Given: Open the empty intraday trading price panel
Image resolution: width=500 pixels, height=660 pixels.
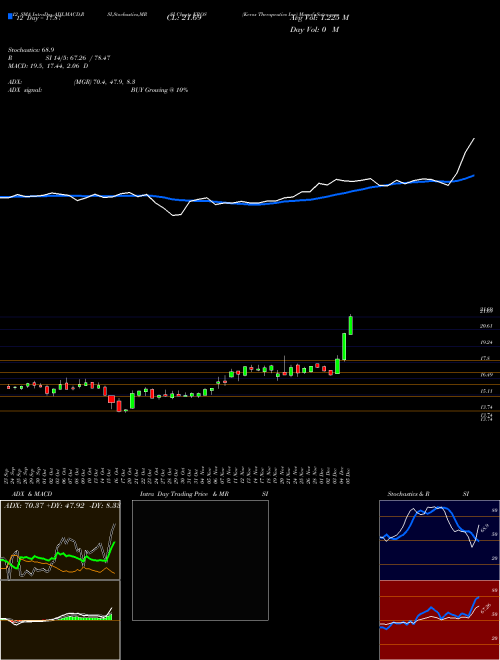Looking at the screenshot, I should (200, 560).
